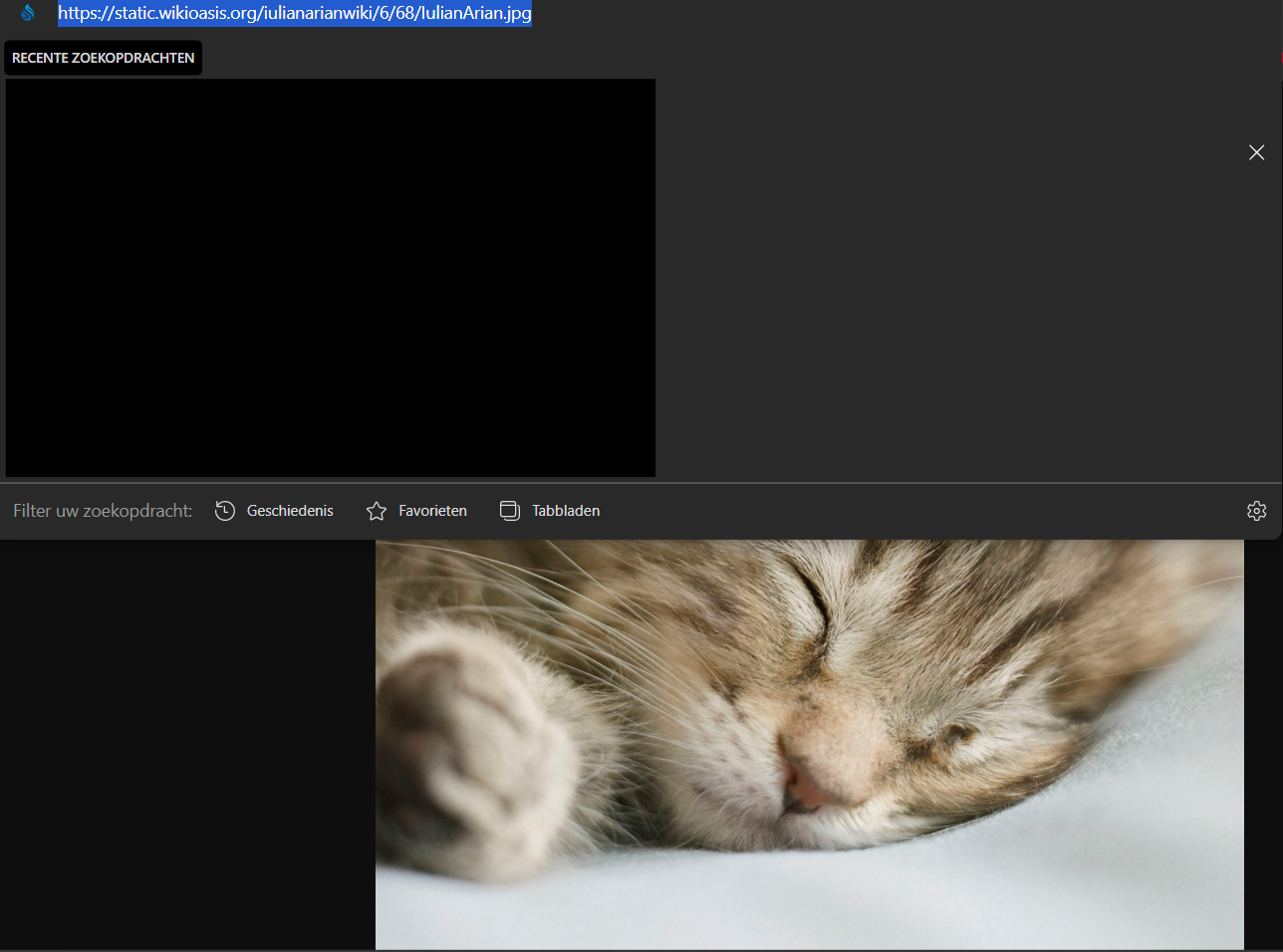Close the suggestions panel with the X
Viewport: 1283px width, 952px height.
coord(1256,152)
